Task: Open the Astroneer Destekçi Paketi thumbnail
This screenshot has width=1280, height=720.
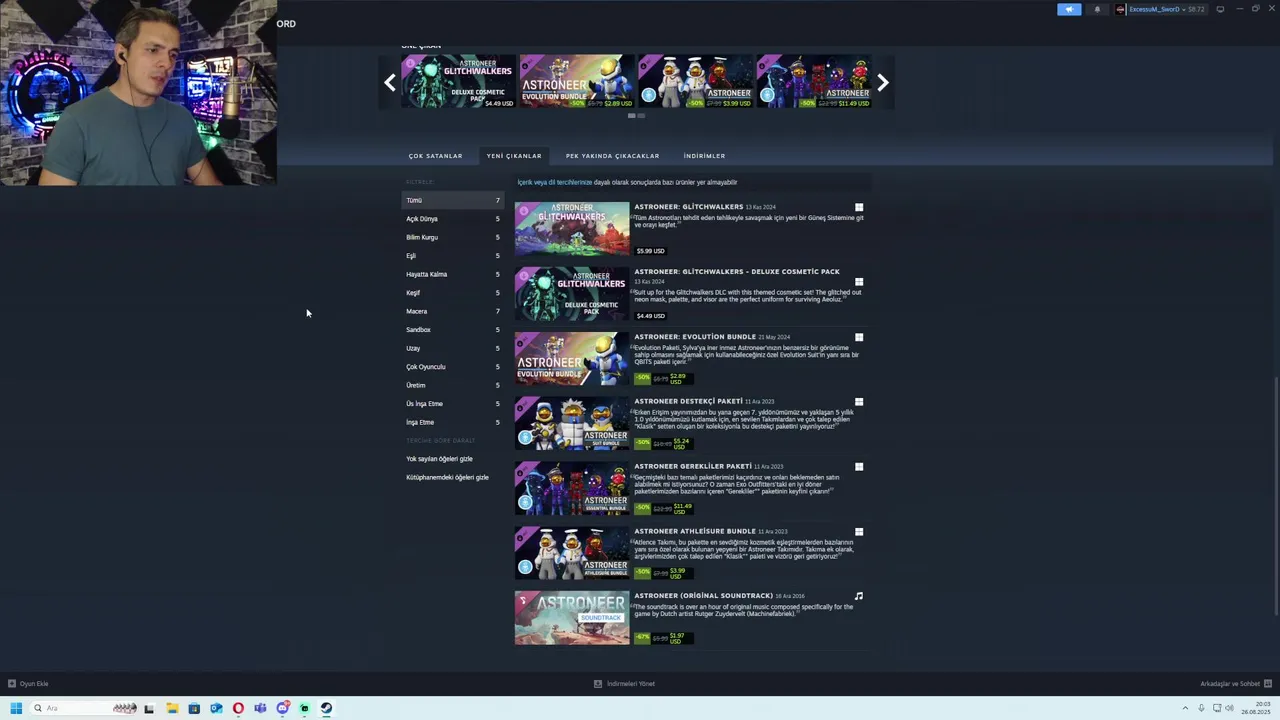Action: pyautogui.click(x=572, y=424)
